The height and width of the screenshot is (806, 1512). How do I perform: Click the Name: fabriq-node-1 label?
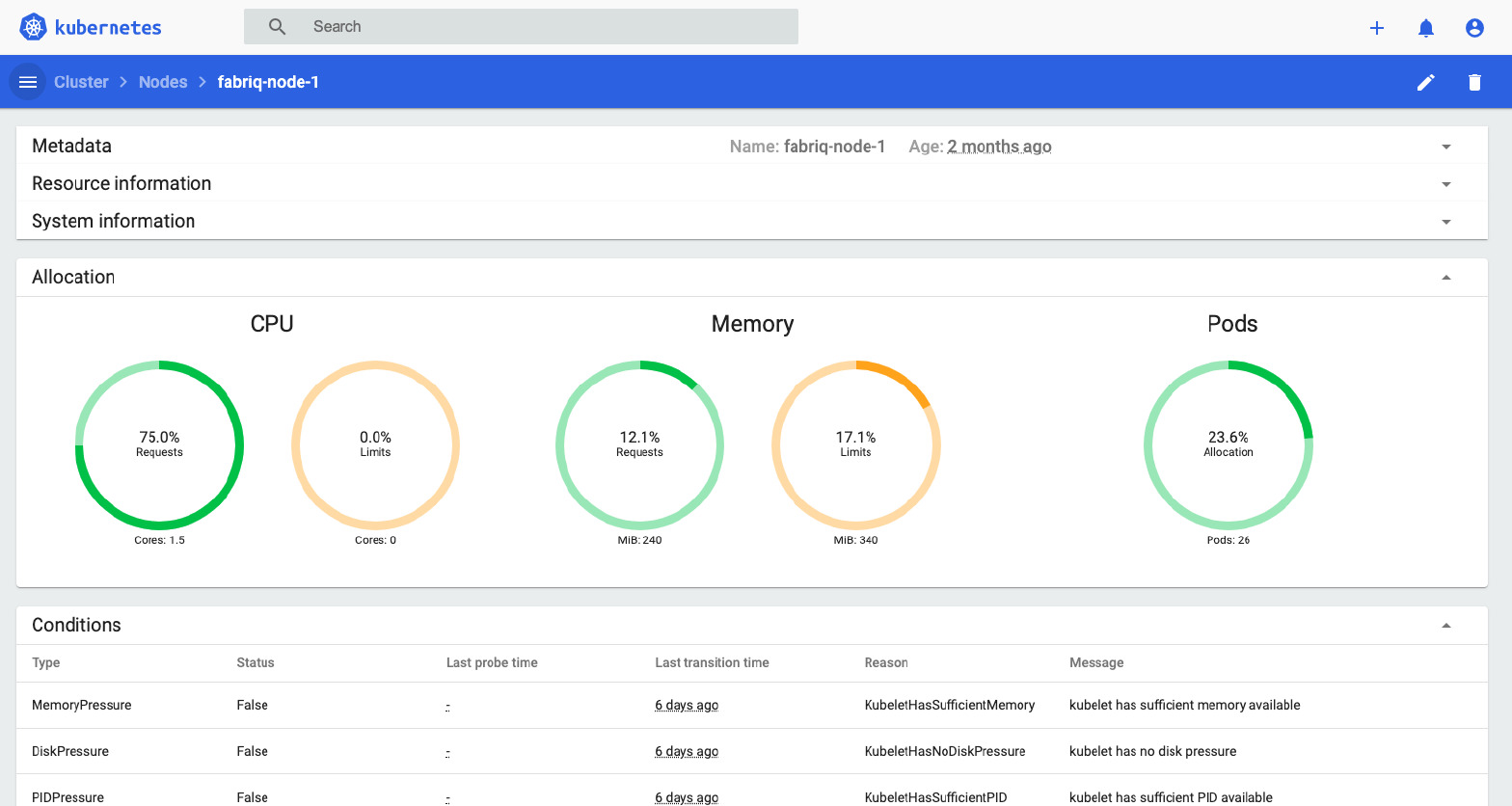(807, 147)
